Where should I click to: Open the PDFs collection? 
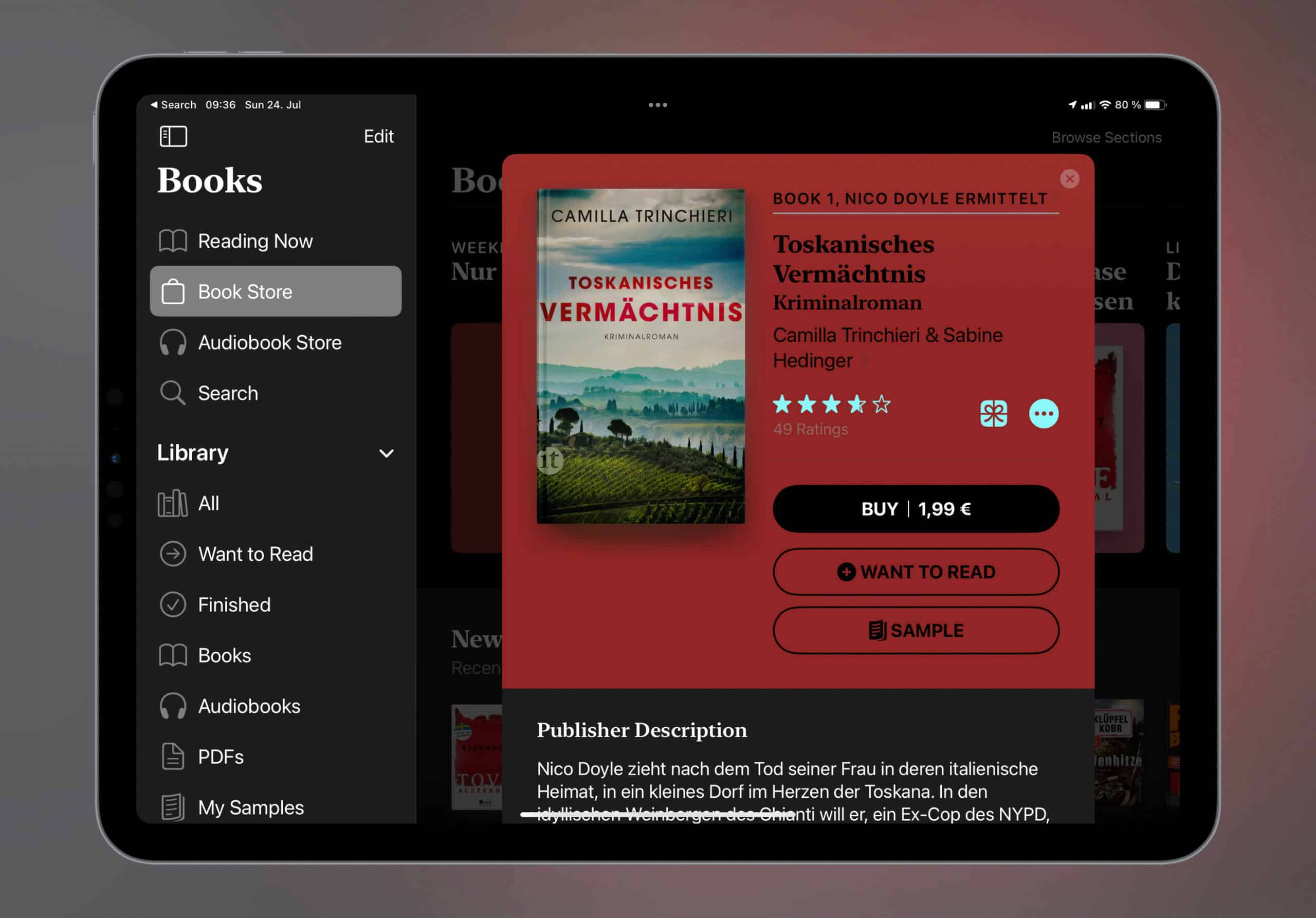tap(276, 757)
